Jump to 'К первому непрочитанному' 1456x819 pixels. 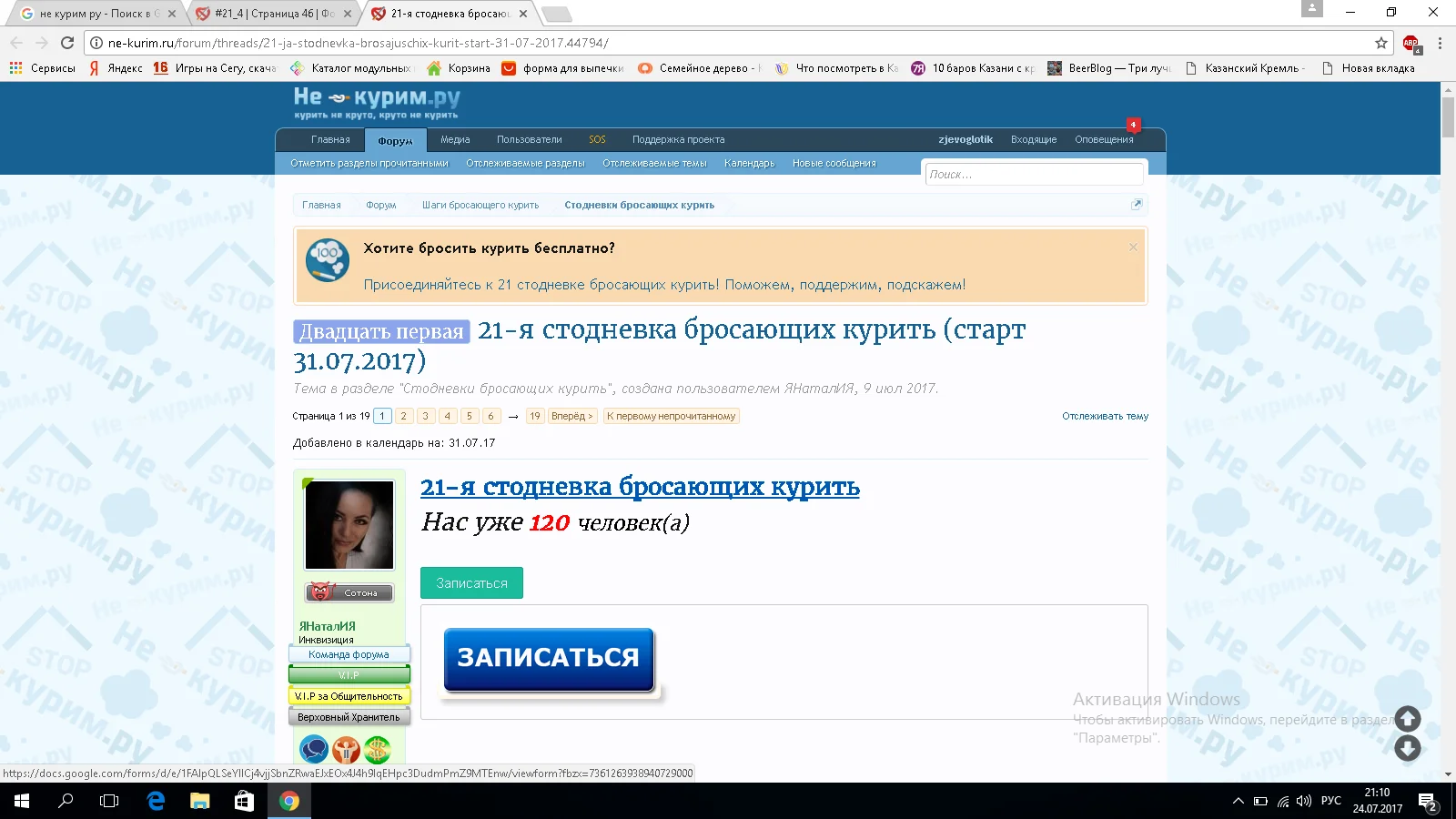pos(672,416)
